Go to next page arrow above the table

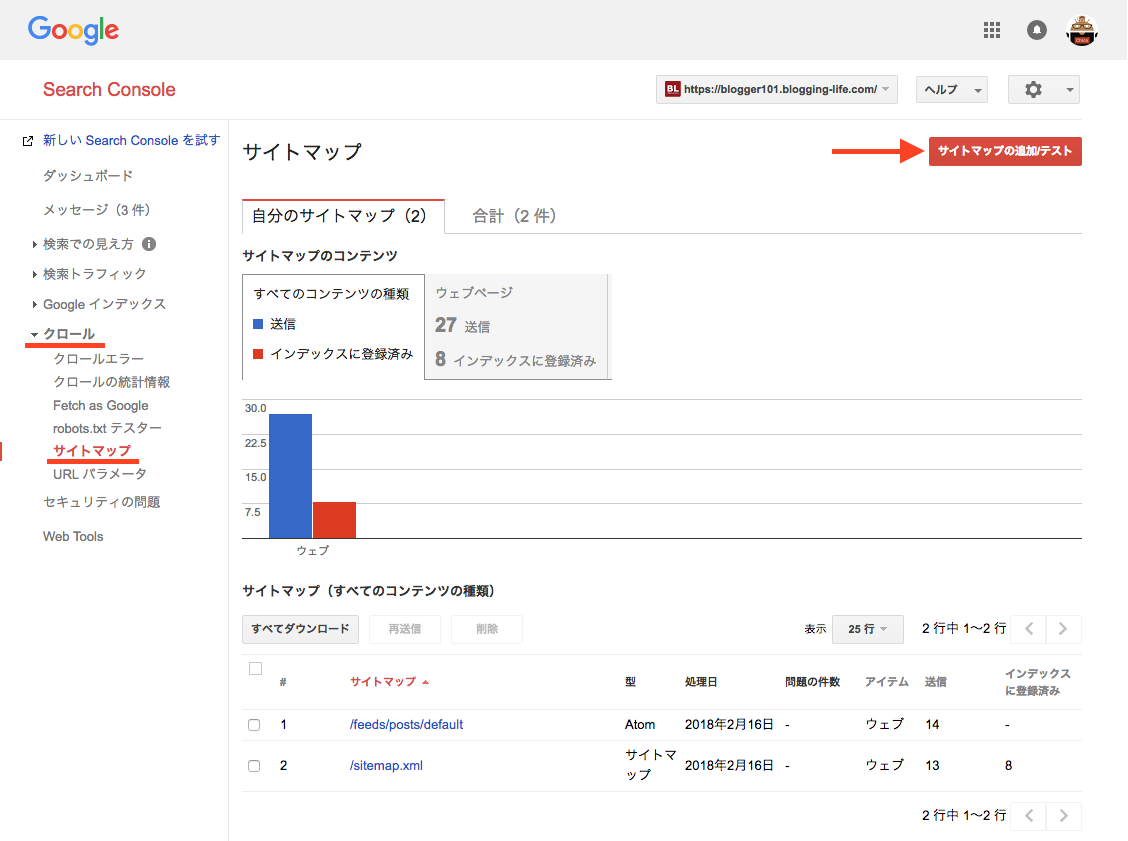[x=1063, y=629]
